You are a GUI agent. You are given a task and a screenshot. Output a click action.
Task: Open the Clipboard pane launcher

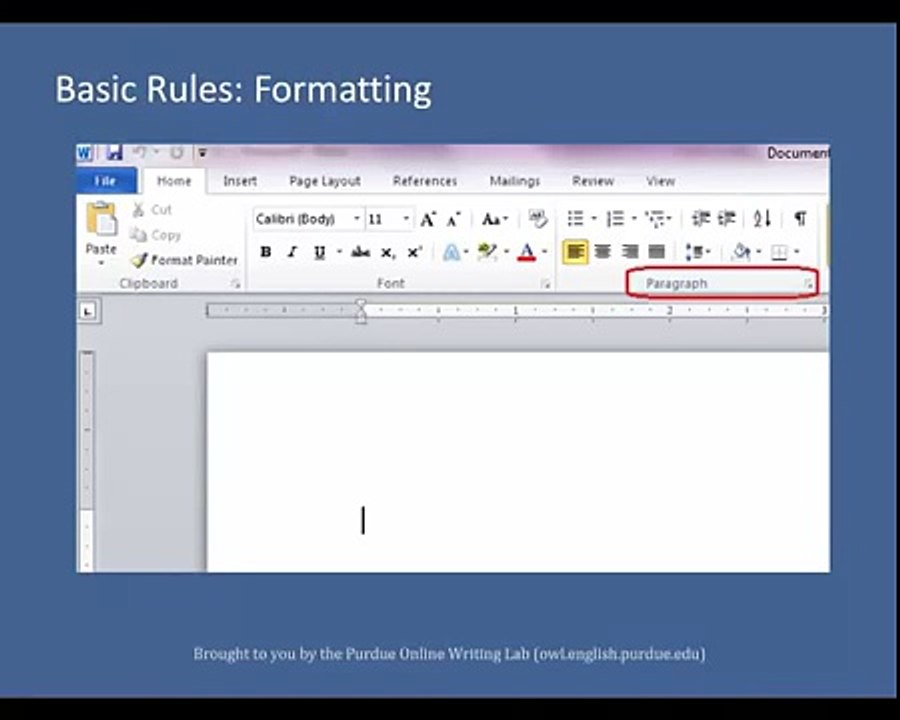235,284
